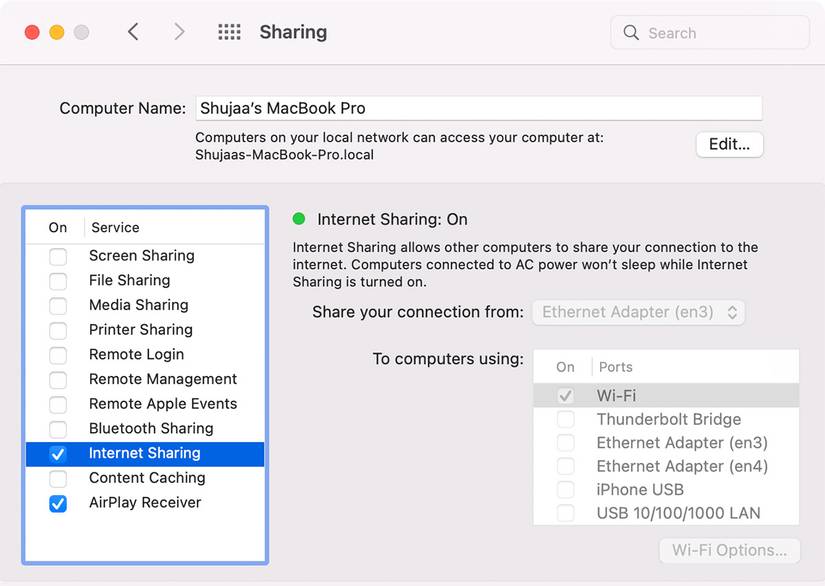Disable Internet Sharing
This screenshot has height=586, width=825.
point(57,453)
